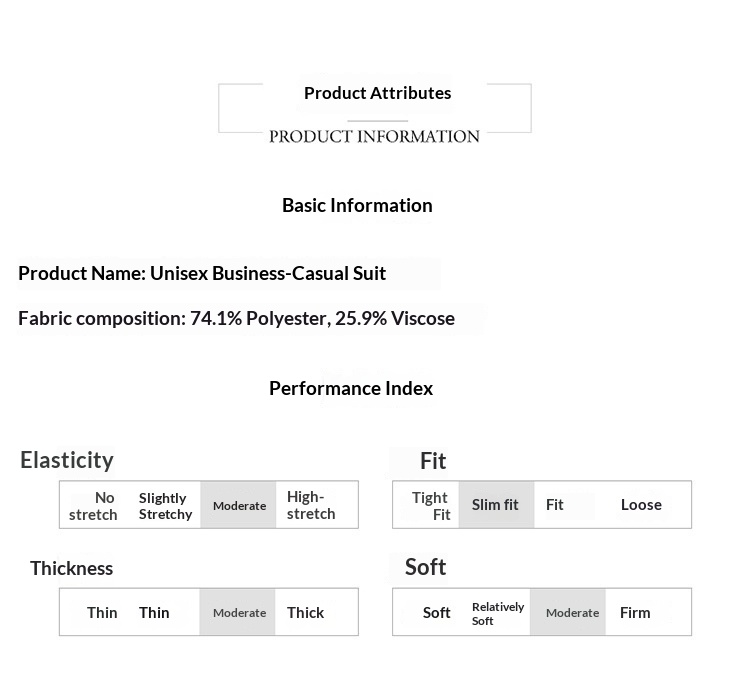Select the "Thick" thickness option
The width and height of the screenshot is (750, 675).
305,613
